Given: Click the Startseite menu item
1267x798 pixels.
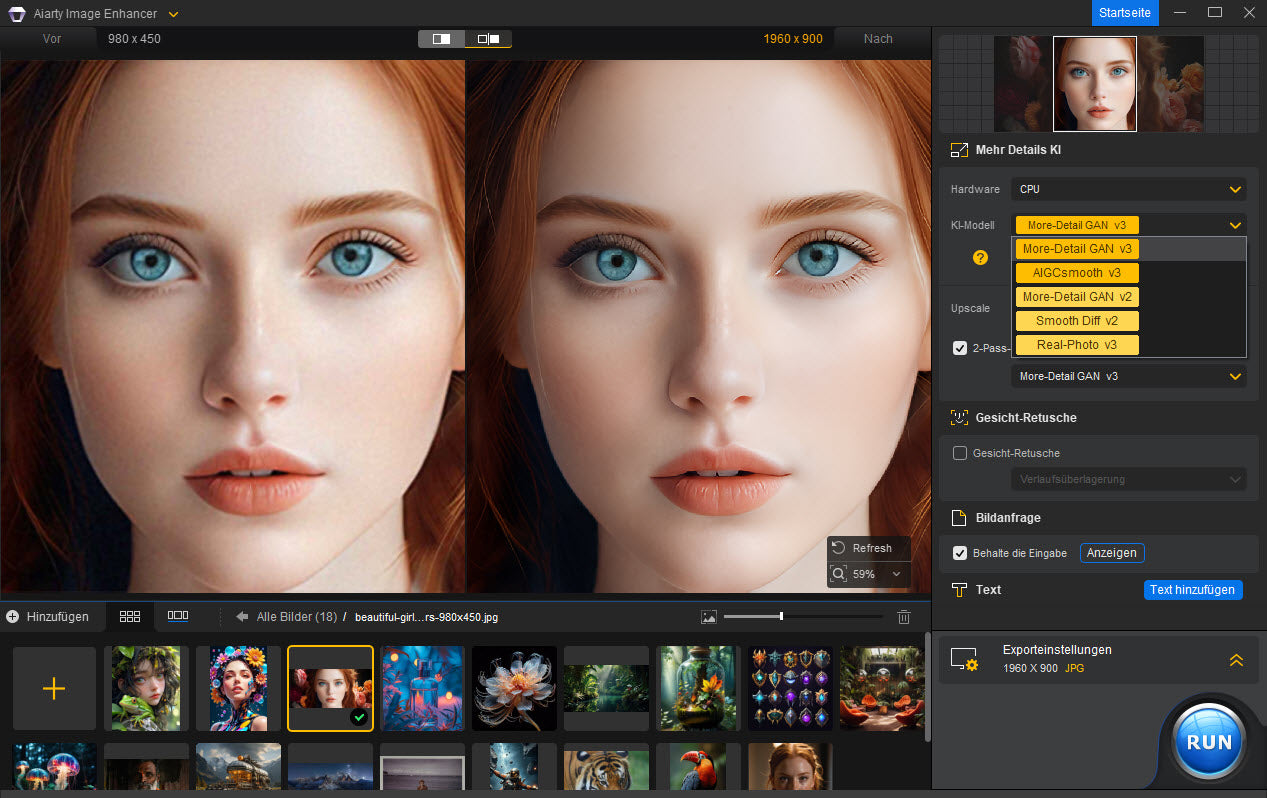Looking at the screenshot, I should (1124, 13).
